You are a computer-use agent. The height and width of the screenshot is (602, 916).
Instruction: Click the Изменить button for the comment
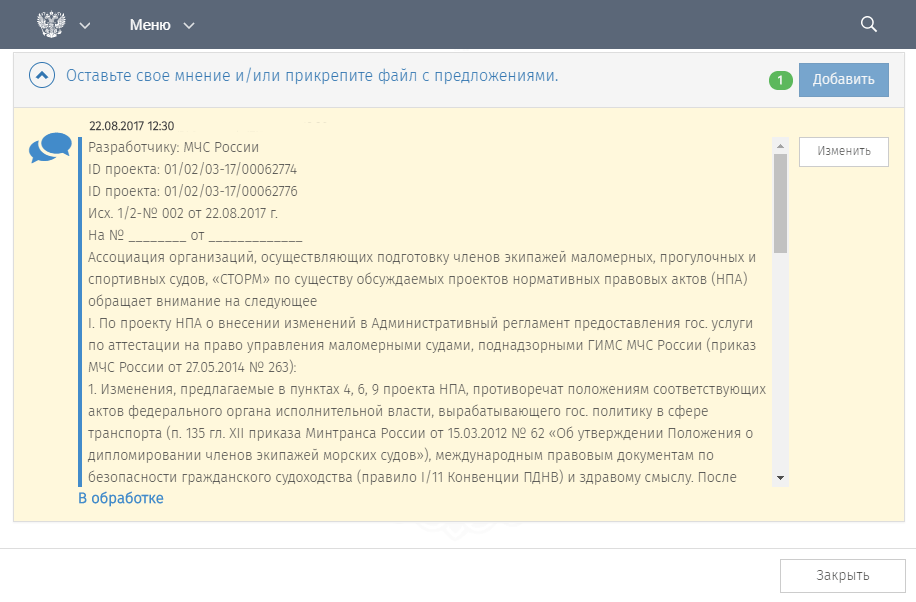click(x=844, y=151)
